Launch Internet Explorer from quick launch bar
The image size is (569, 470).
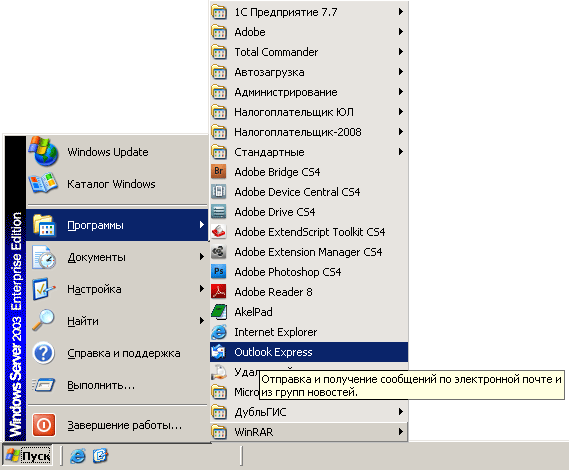click(x=78, y=456)
